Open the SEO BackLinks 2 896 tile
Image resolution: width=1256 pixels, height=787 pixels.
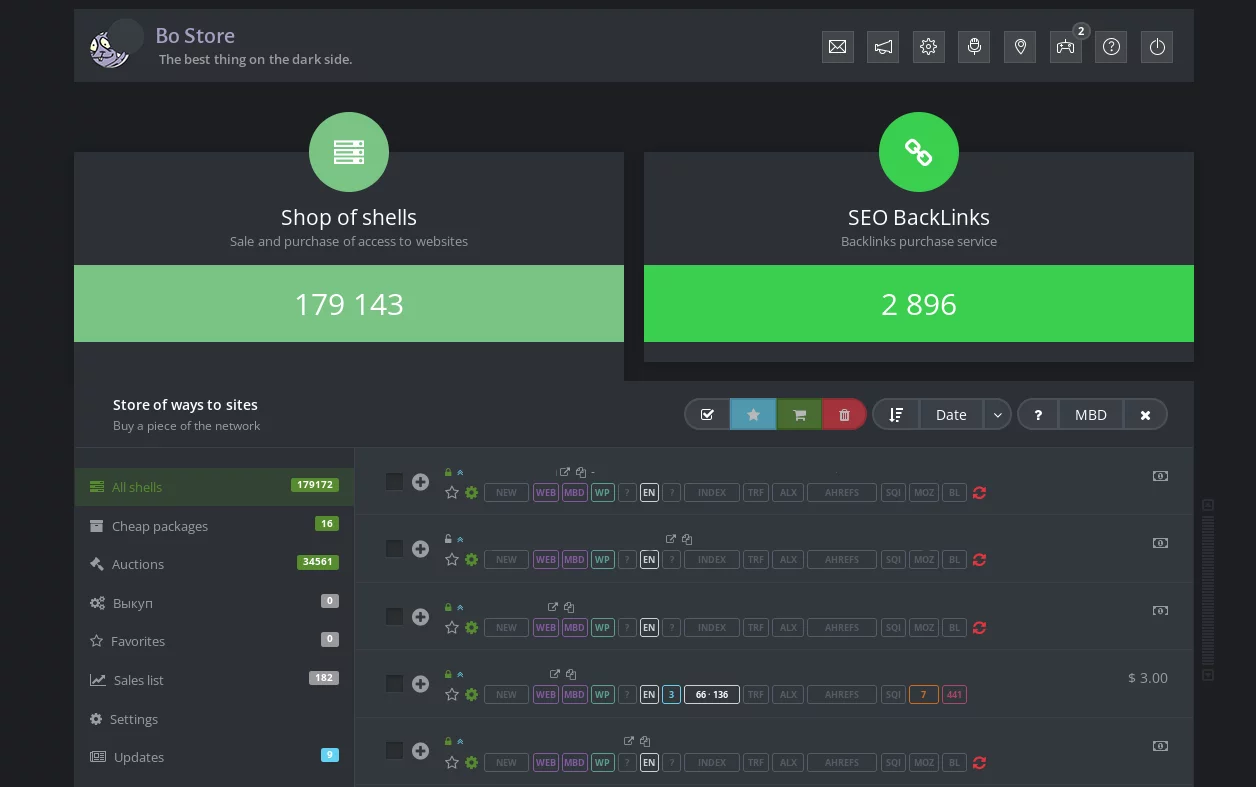[x=918, y=304]
